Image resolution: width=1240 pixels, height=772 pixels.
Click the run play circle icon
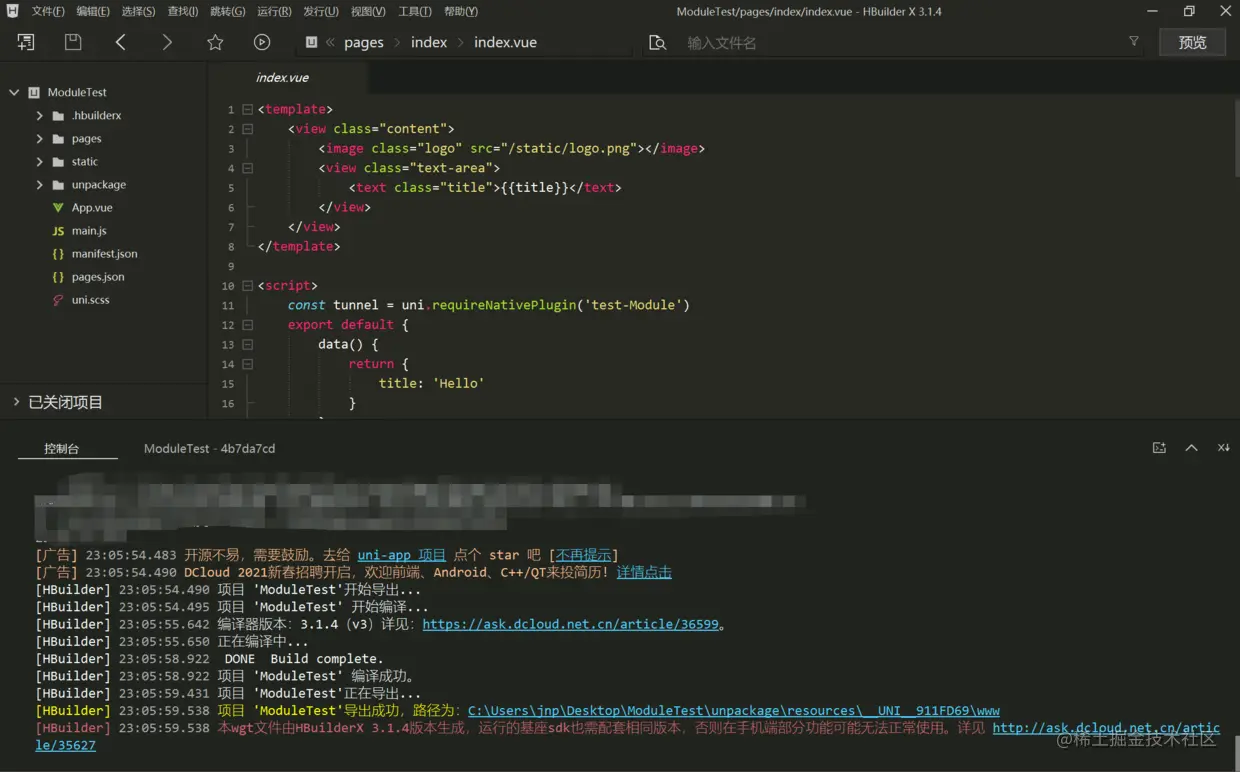click(x=262, y=42)
